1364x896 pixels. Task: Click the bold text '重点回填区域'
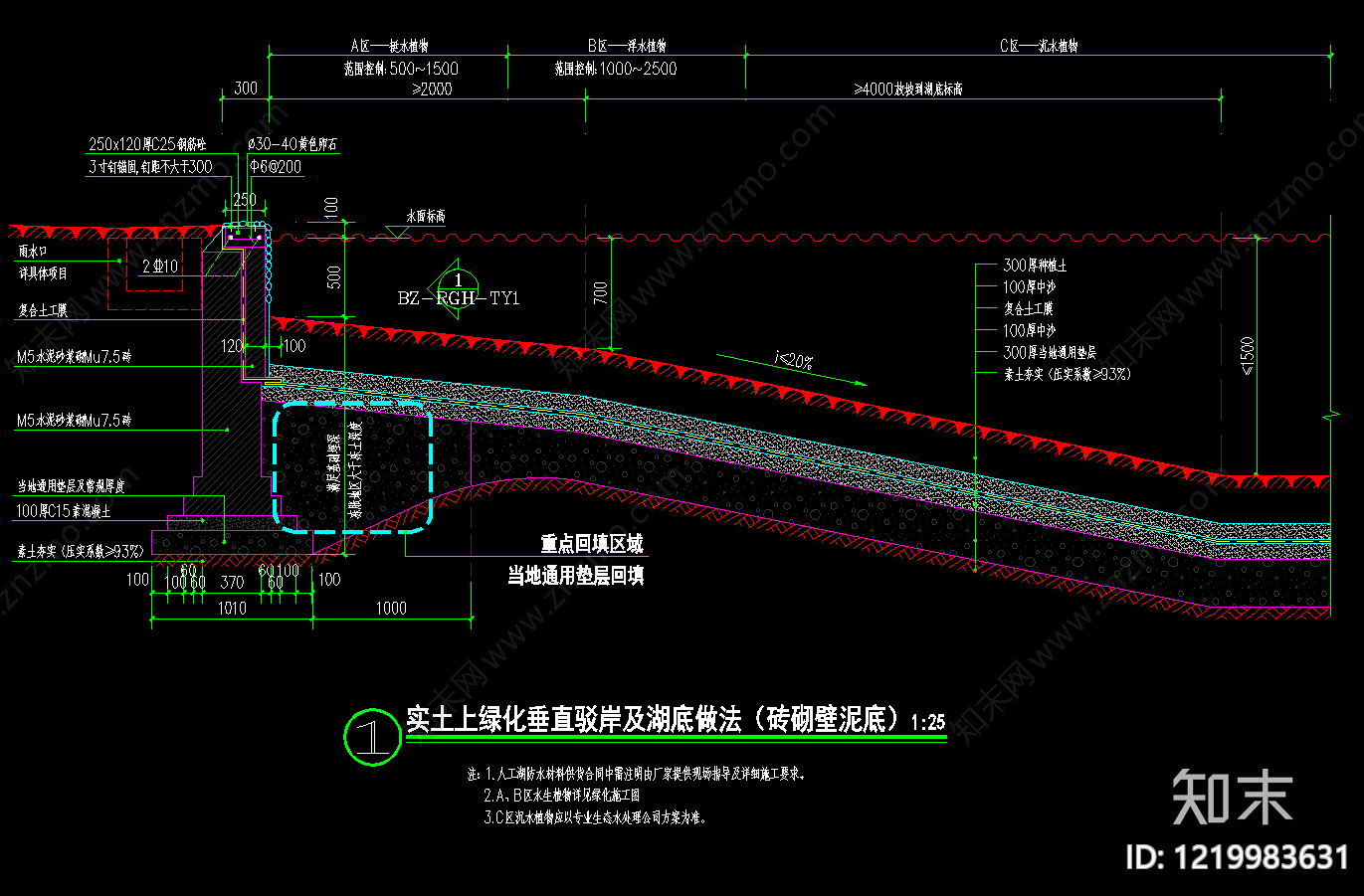point(592,544)
